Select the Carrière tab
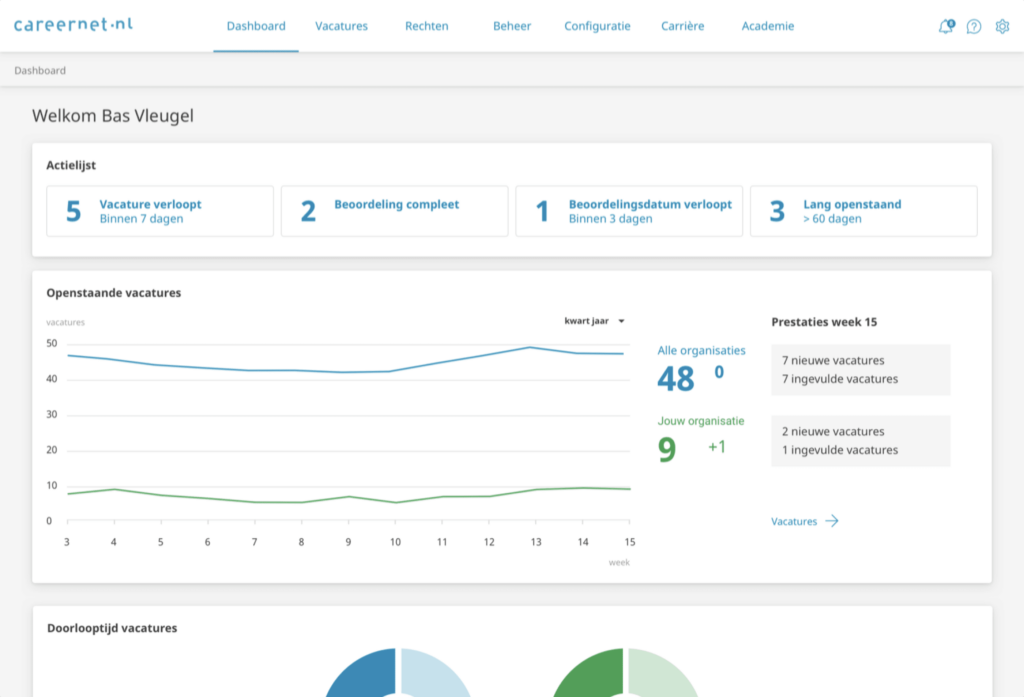 click(x=682, y=27)
